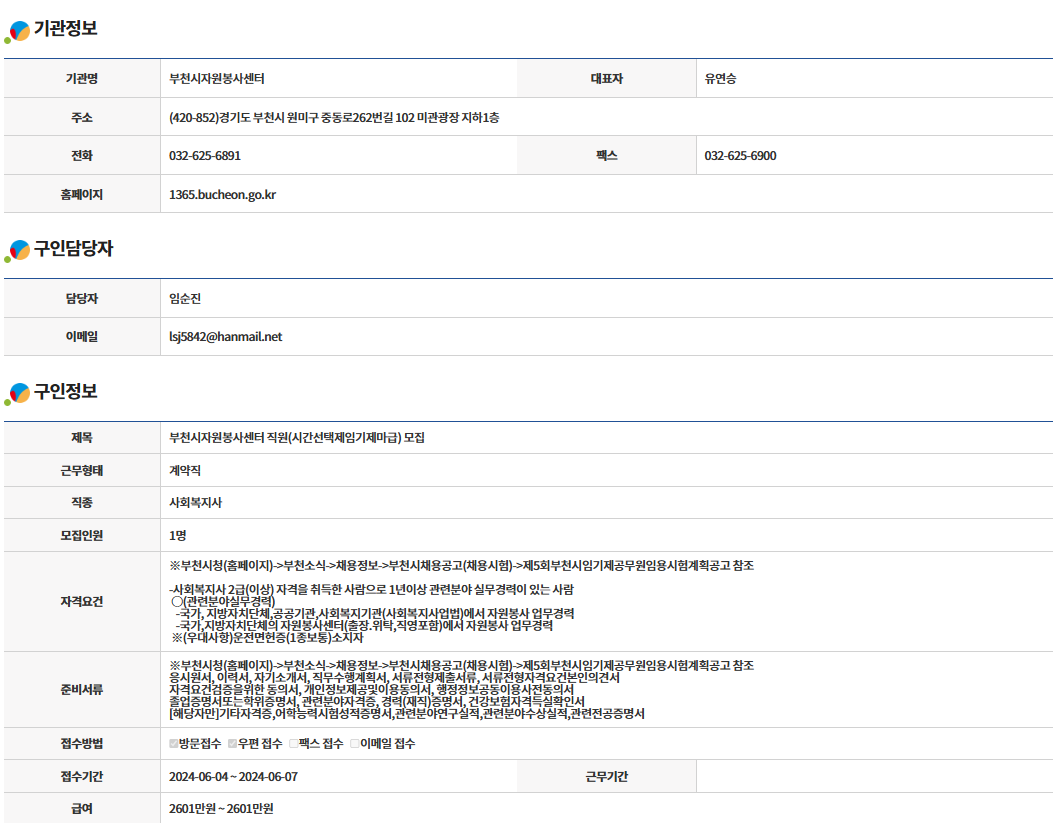Viewport: 1060px width, 823px height.
Task: Click the 주소 label cell
Action: 82,117
